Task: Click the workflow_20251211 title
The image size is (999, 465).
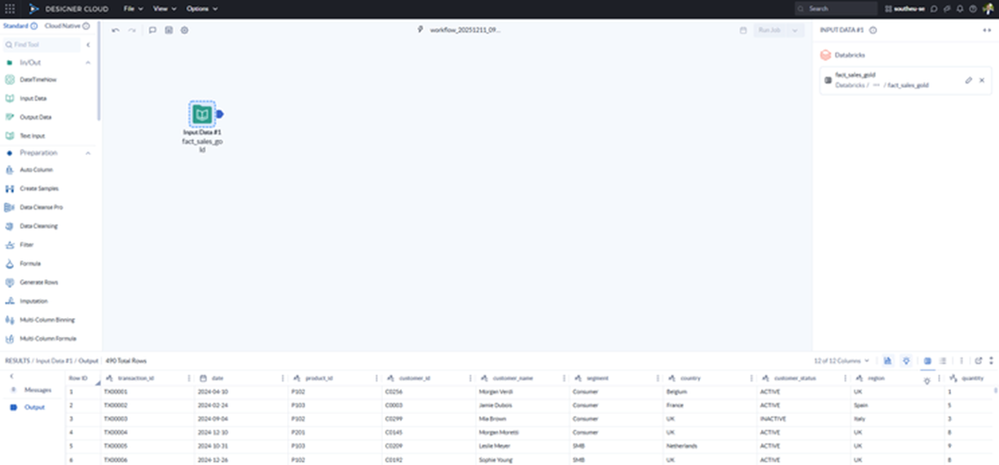Action: (x=465, y=30)
